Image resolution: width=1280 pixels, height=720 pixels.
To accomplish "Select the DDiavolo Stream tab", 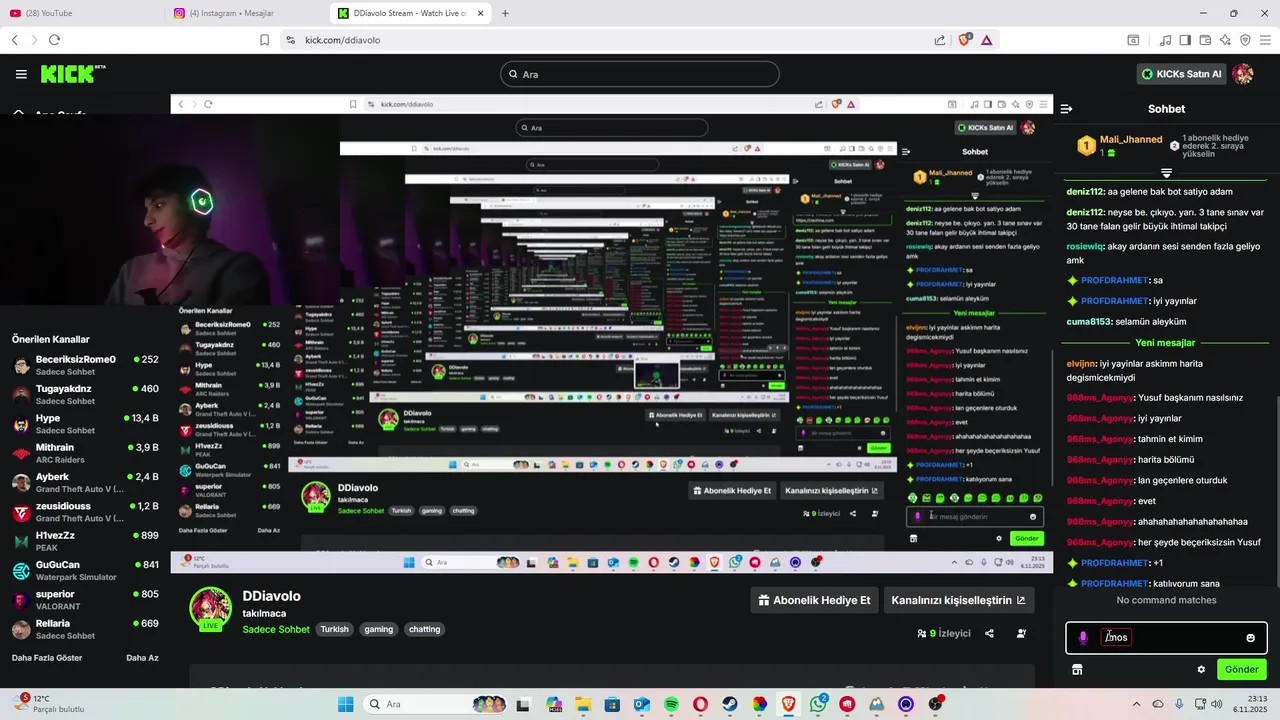I will coord(410,13).
